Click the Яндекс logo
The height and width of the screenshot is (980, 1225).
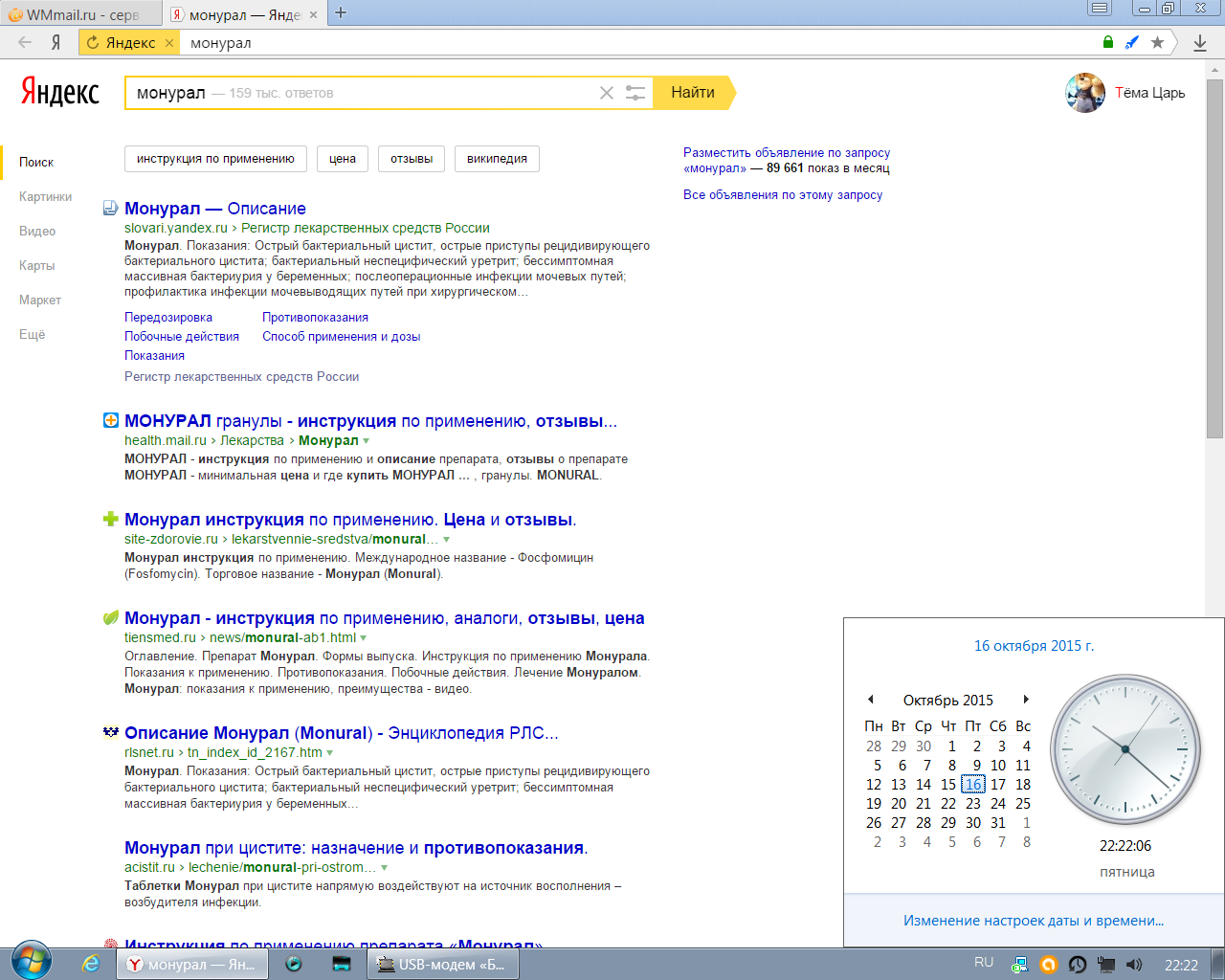tap(60, 92)
